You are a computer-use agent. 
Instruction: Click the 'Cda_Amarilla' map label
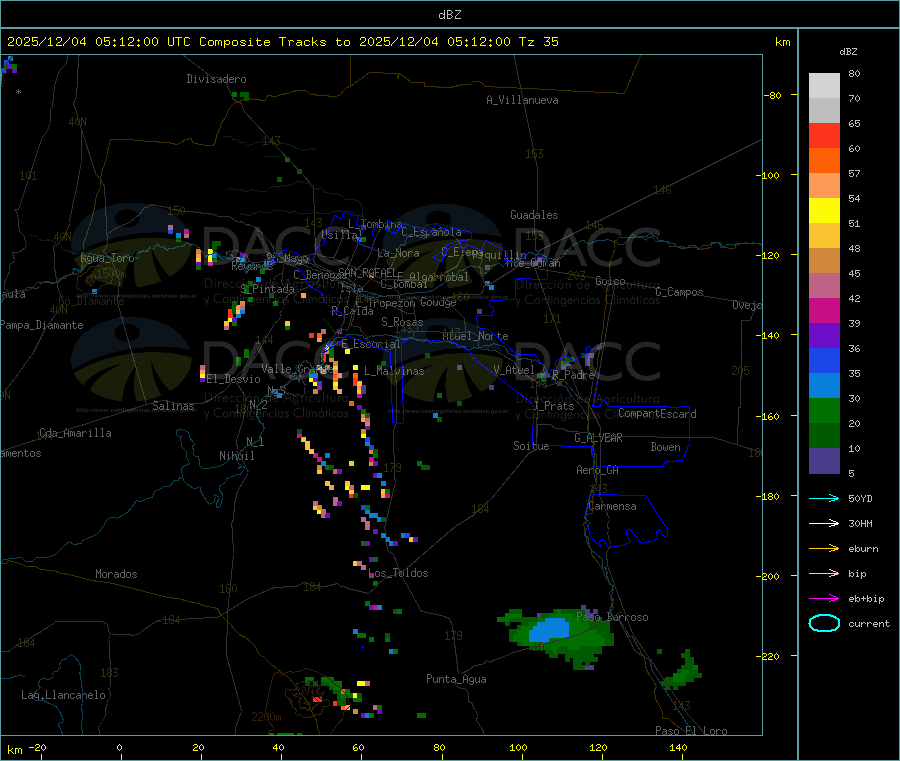[75, 433]
